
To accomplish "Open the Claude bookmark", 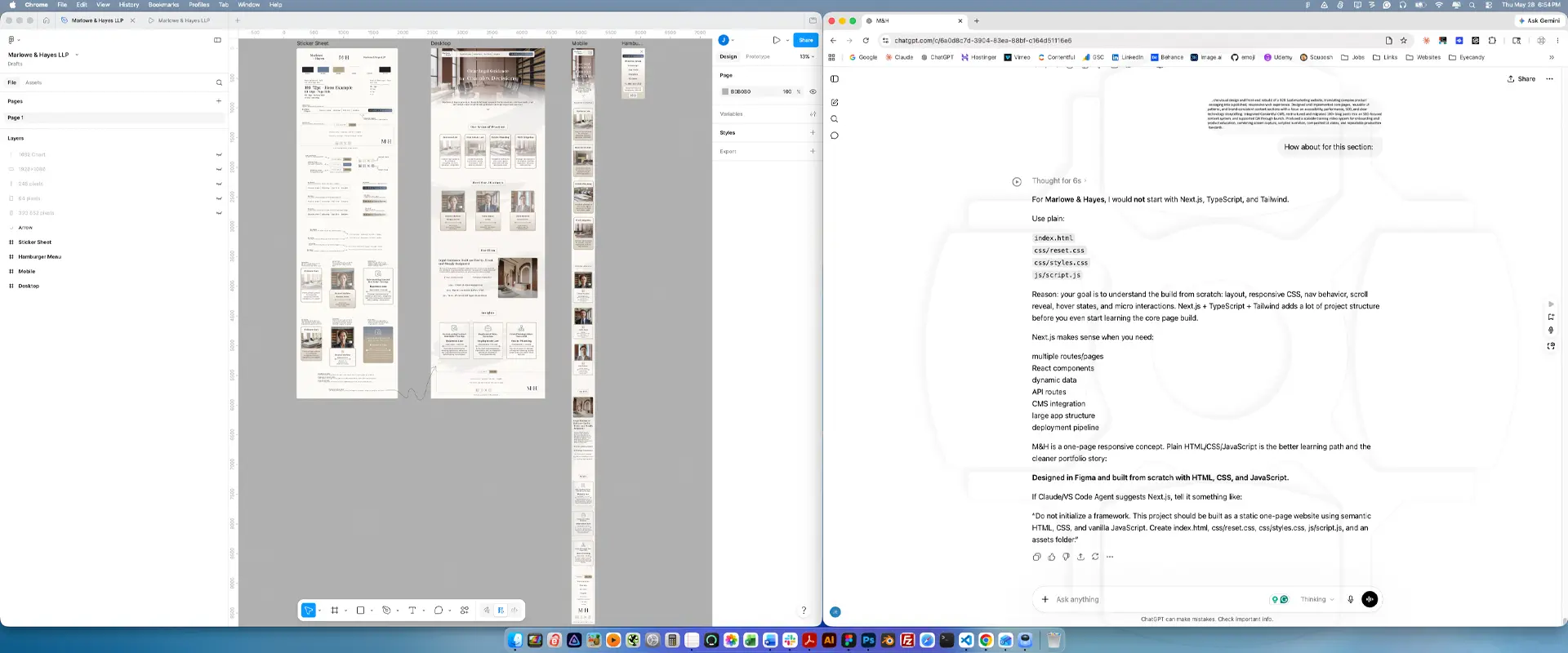I will pos(900,57).
